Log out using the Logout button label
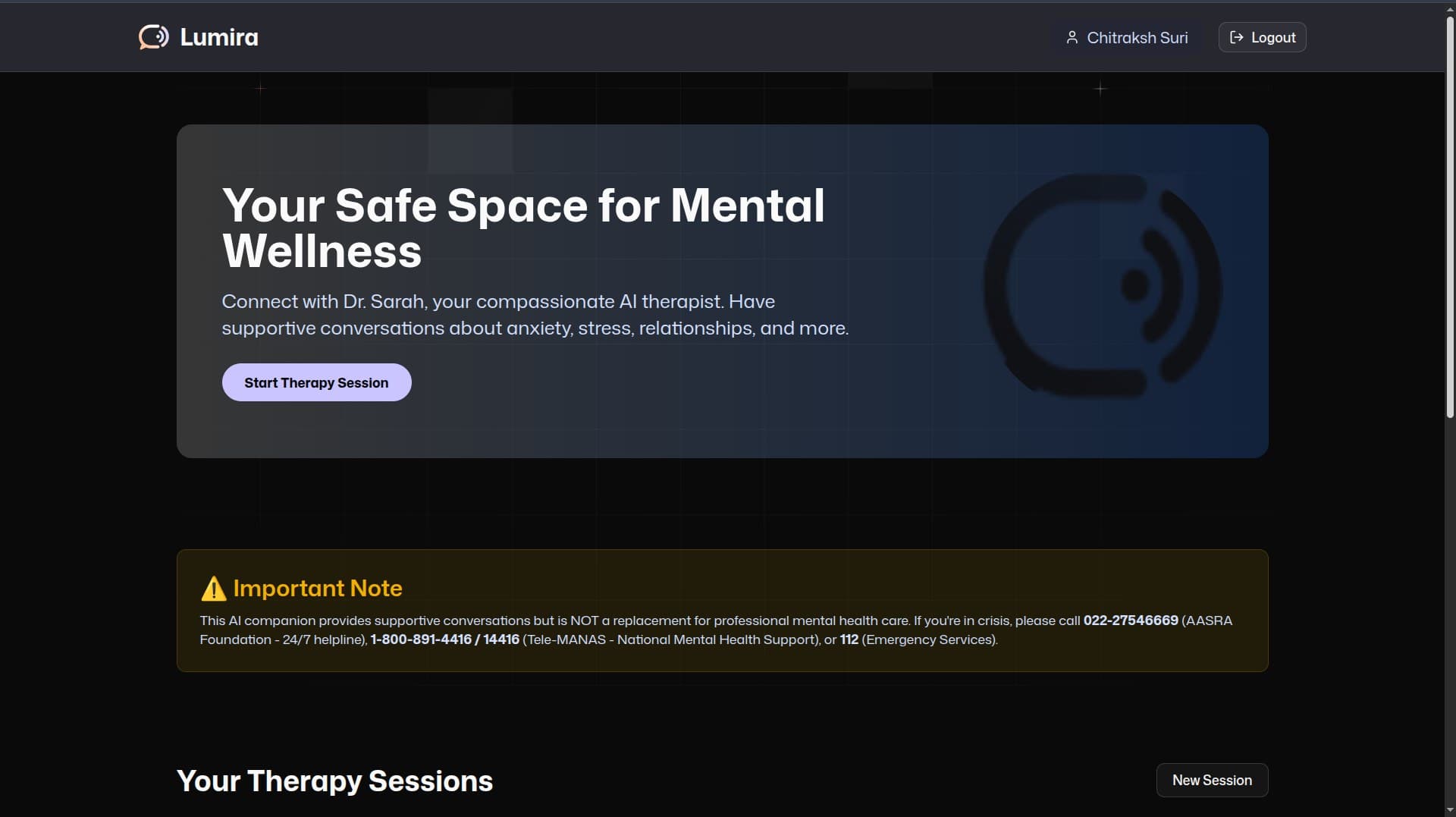 tap(1273, 37)
